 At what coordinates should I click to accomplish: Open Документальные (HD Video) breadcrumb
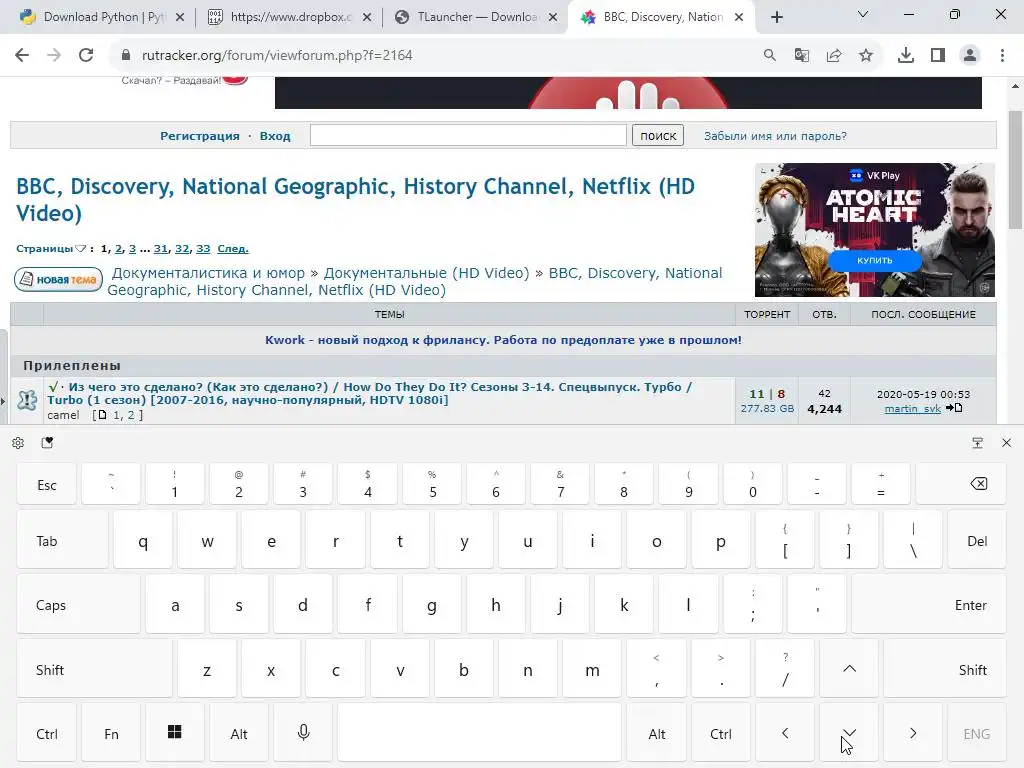click(x=426, y=272)
